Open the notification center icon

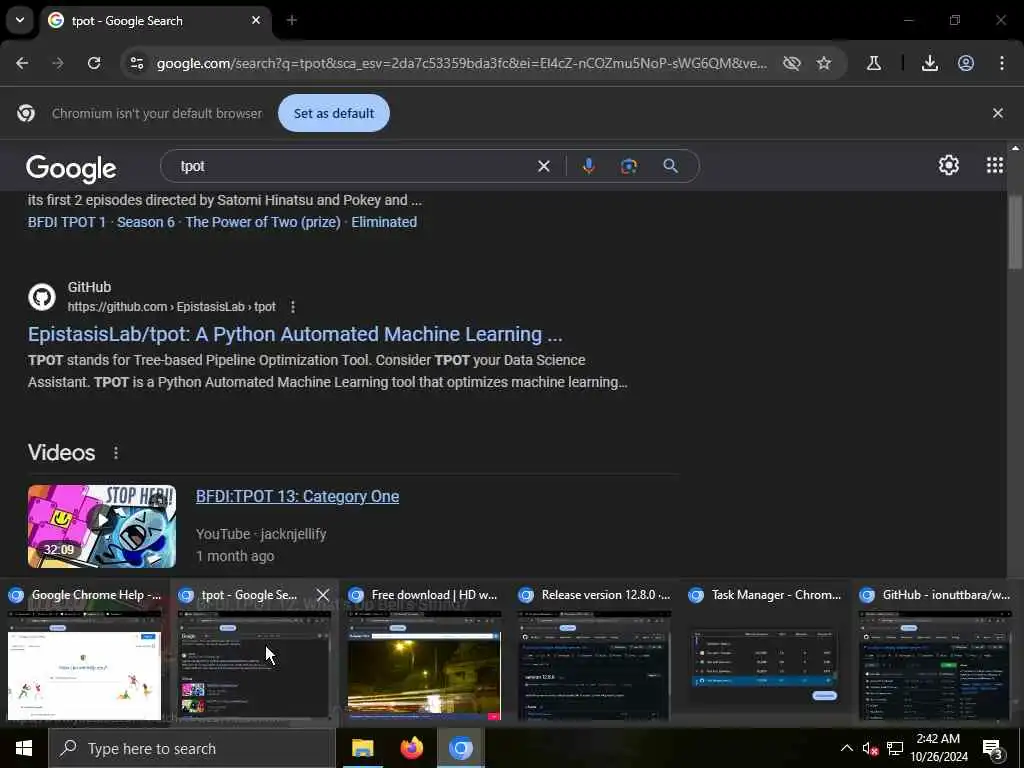[x=993, y=748]
